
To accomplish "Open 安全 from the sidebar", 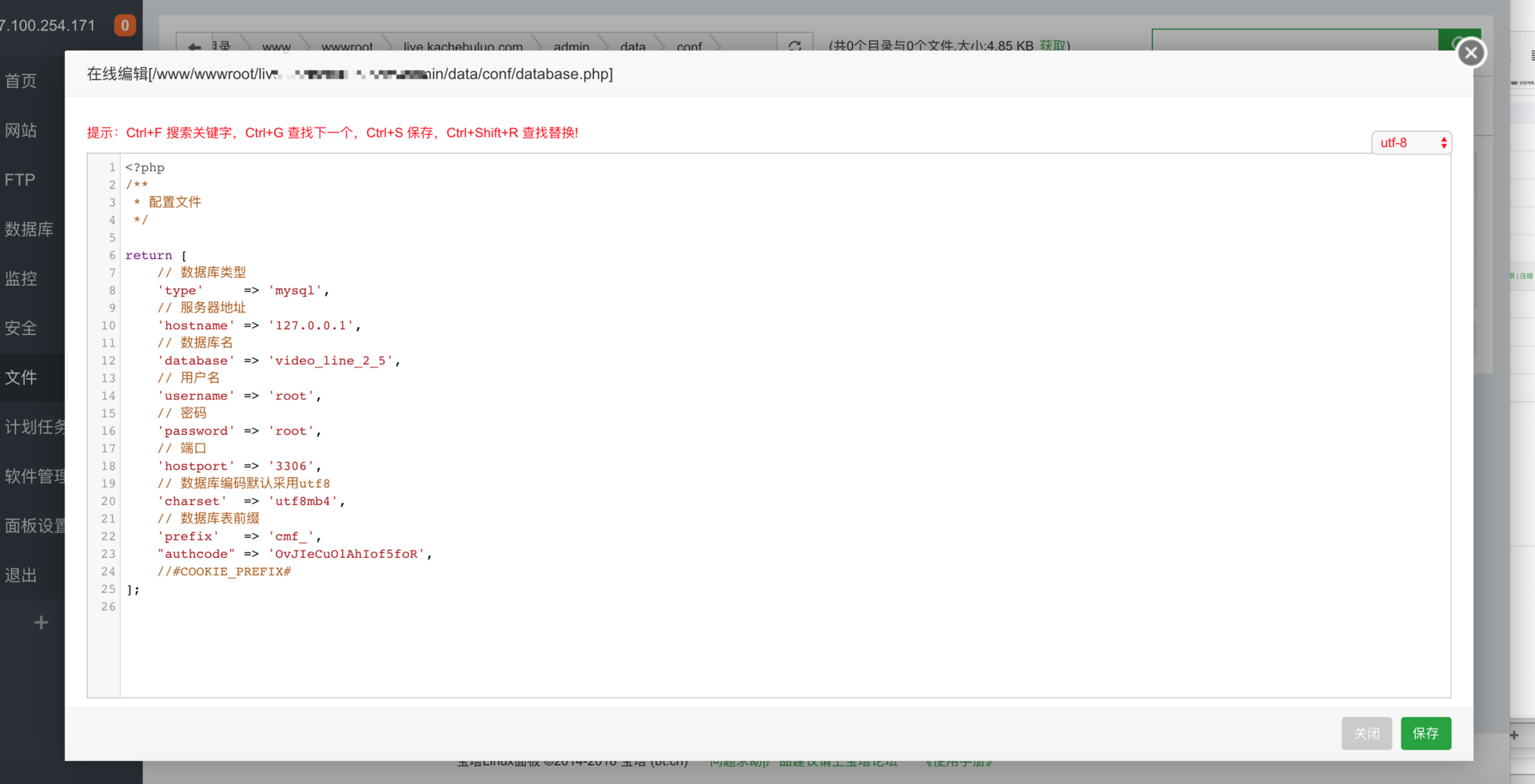I will [22, 328].
